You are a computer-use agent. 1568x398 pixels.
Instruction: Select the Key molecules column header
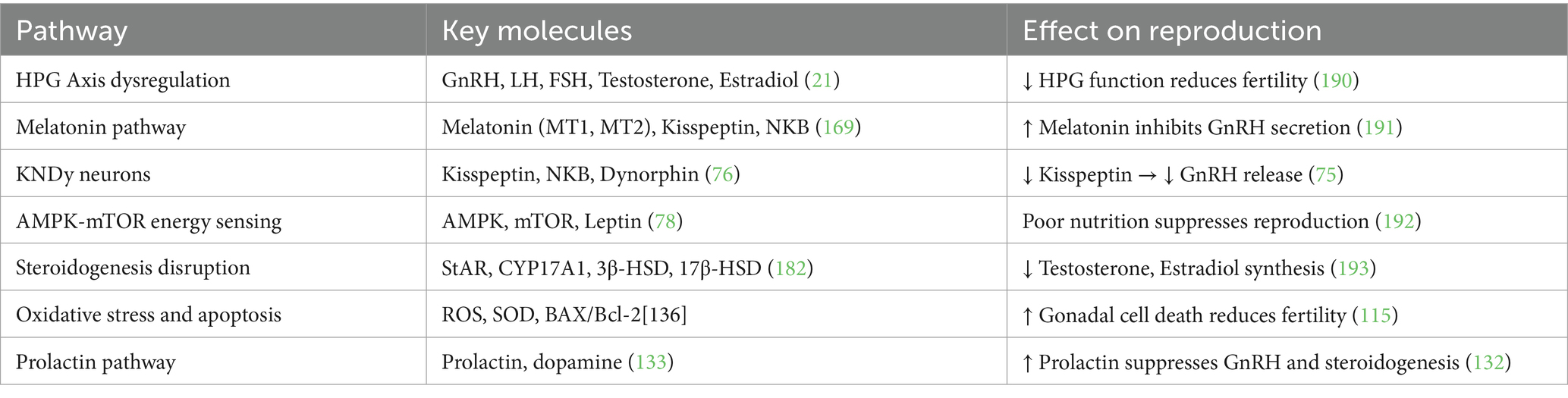click(x=536, y=31)
